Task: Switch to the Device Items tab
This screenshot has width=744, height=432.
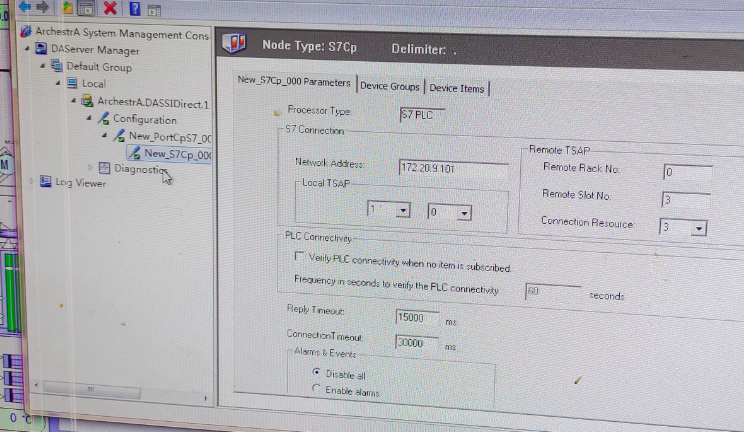Action: point(457,88)
